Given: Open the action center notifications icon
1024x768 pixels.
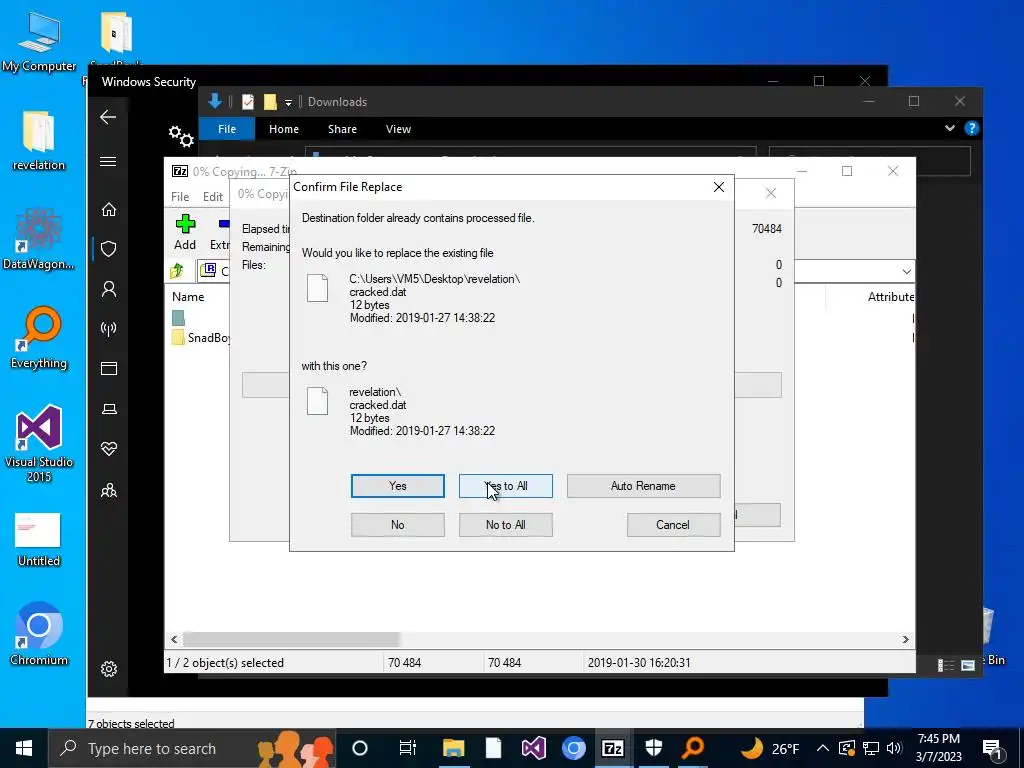Looking at the screenshot, I should tap(992, 748).
